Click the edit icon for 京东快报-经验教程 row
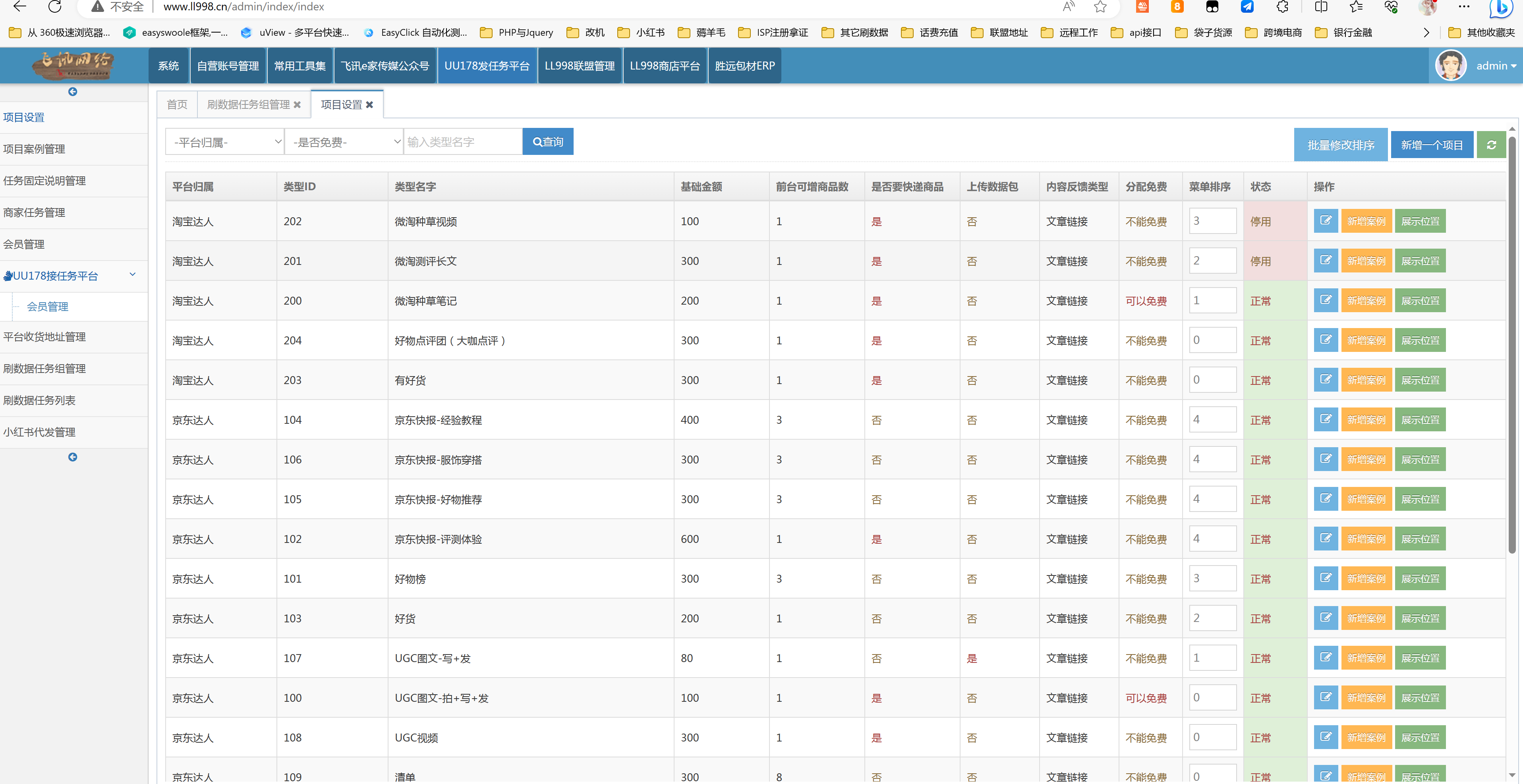 tap(1326, 419)
